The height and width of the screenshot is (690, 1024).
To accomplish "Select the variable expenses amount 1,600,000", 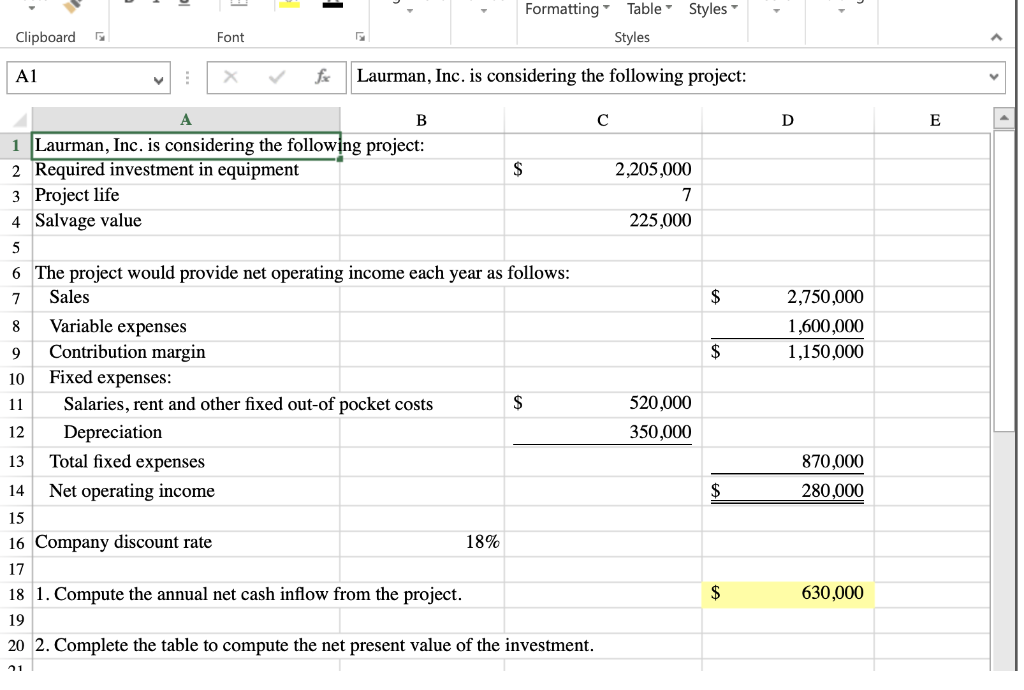I will pyautogui.click(x=788, y=326).
